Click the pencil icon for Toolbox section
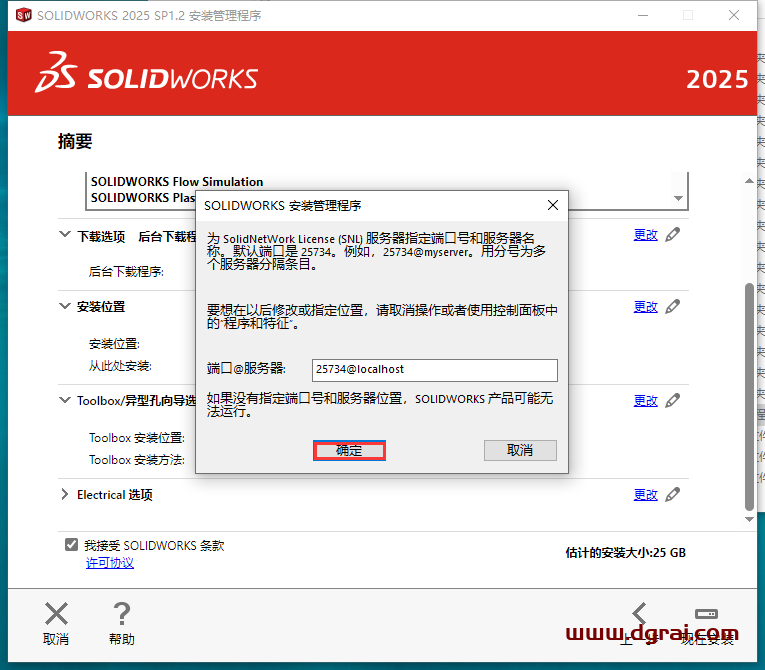This screenshot has width=765, height=670. click(x=673, y=400)
